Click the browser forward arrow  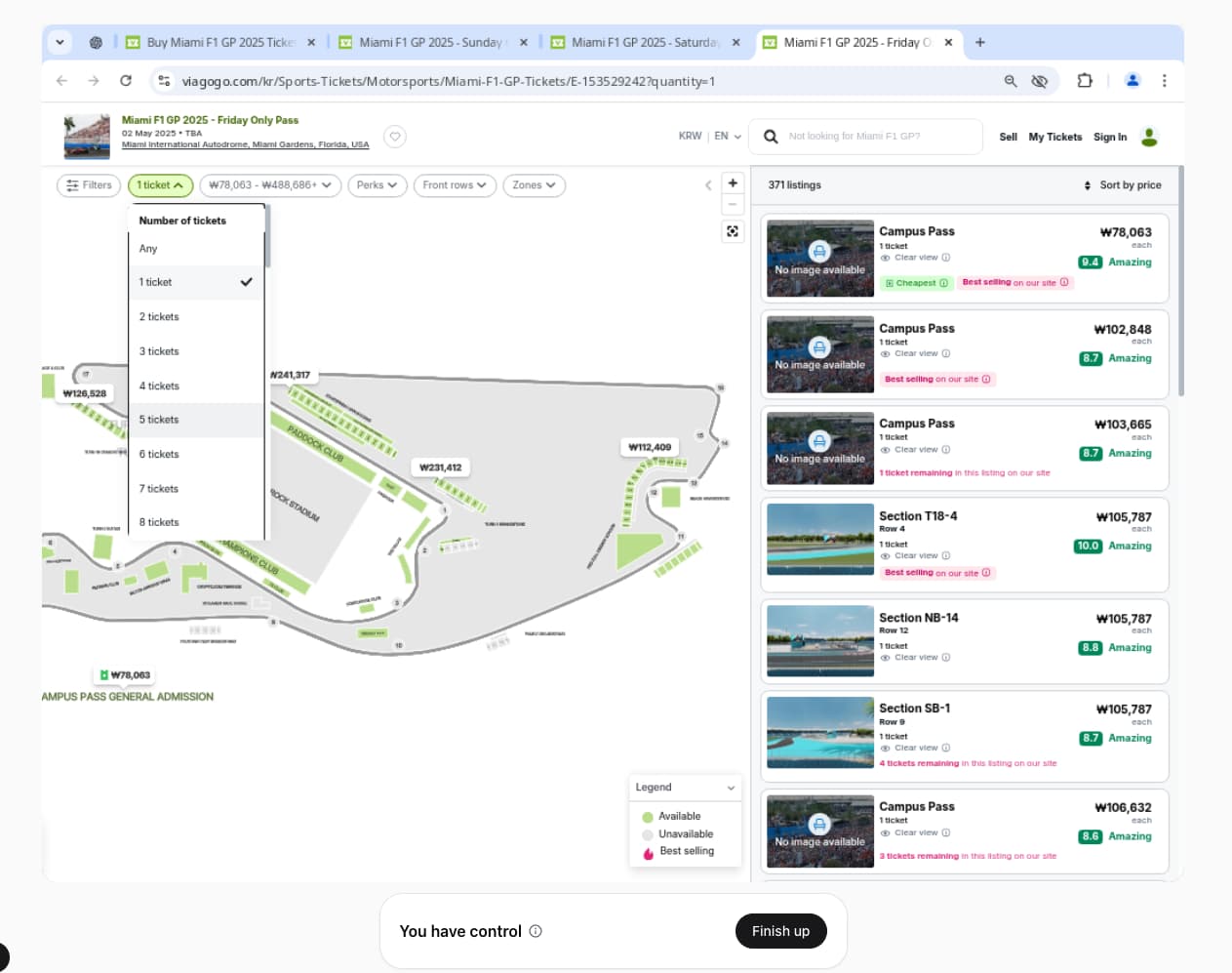[94, 81]
